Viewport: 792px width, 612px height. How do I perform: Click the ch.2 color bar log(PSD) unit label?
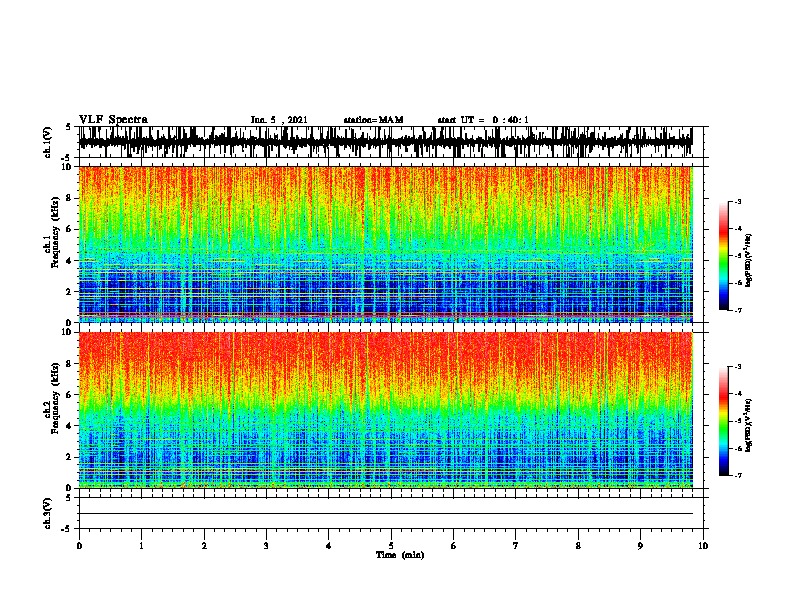(x=749, y=426)
